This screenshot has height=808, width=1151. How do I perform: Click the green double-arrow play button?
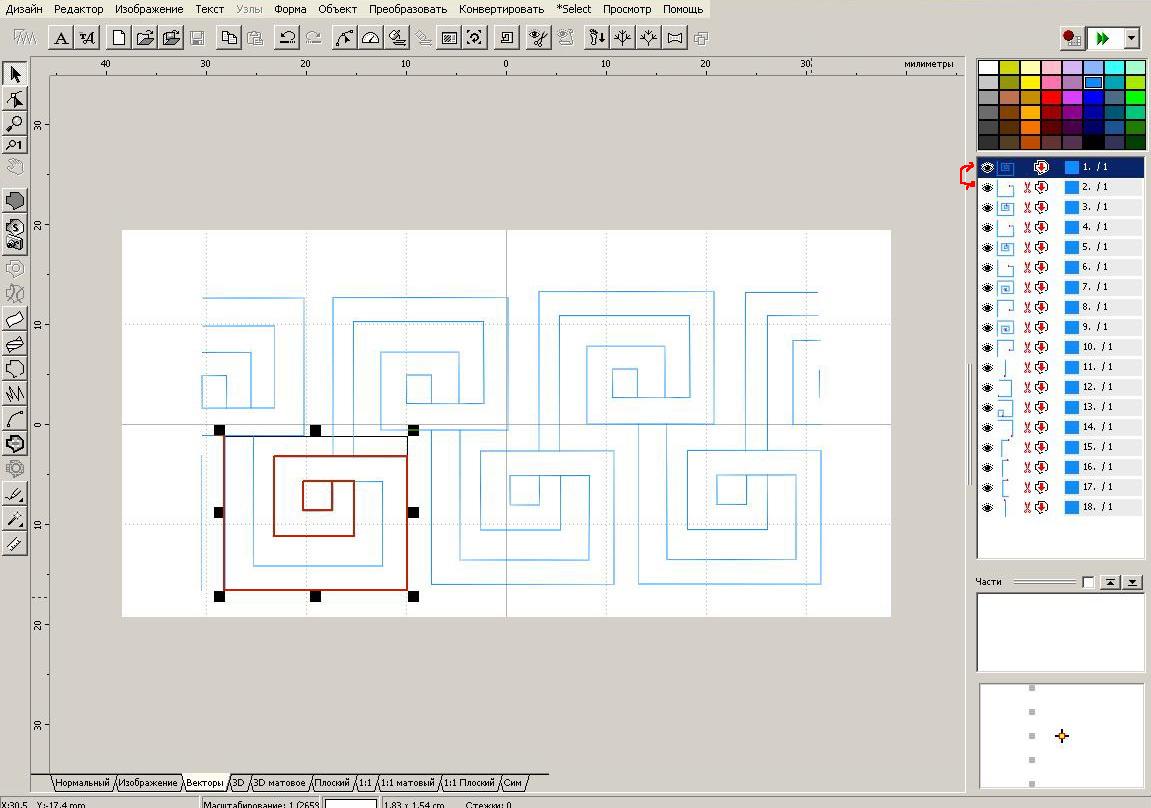(1103, 38)
